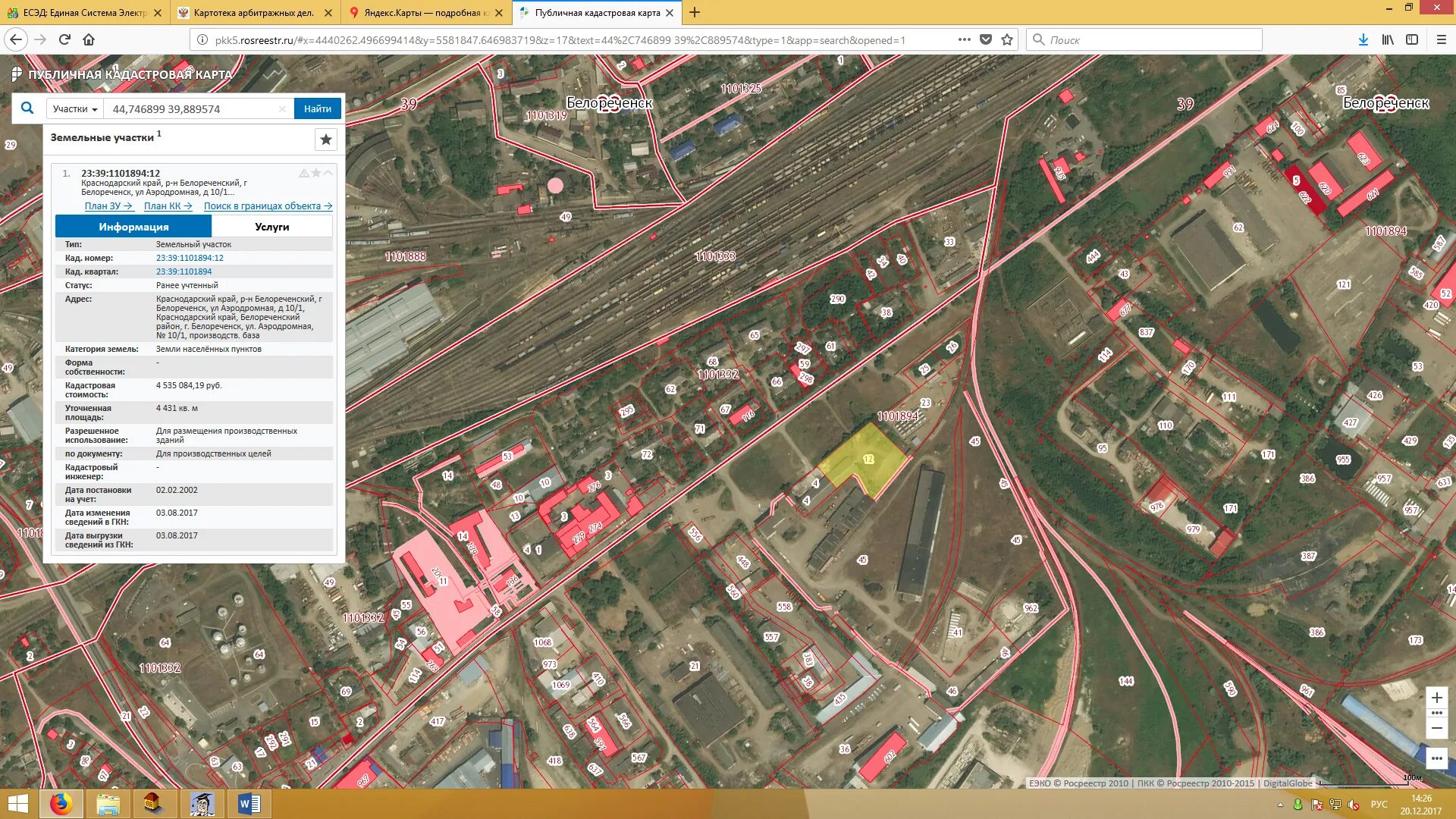Image resolution: width=1456 pixels, height=819 pixels.
Task: Bookmark this page with star icon
Action: click(x=1007, y=39)
